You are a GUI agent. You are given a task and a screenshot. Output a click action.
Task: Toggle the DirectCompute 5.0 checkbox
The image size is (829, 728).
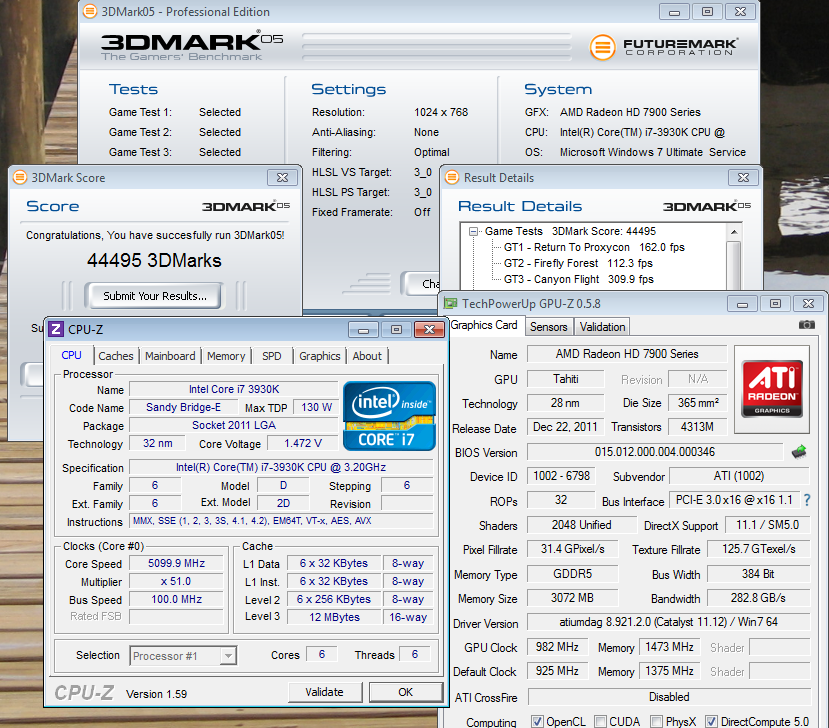tap(711, 721)
